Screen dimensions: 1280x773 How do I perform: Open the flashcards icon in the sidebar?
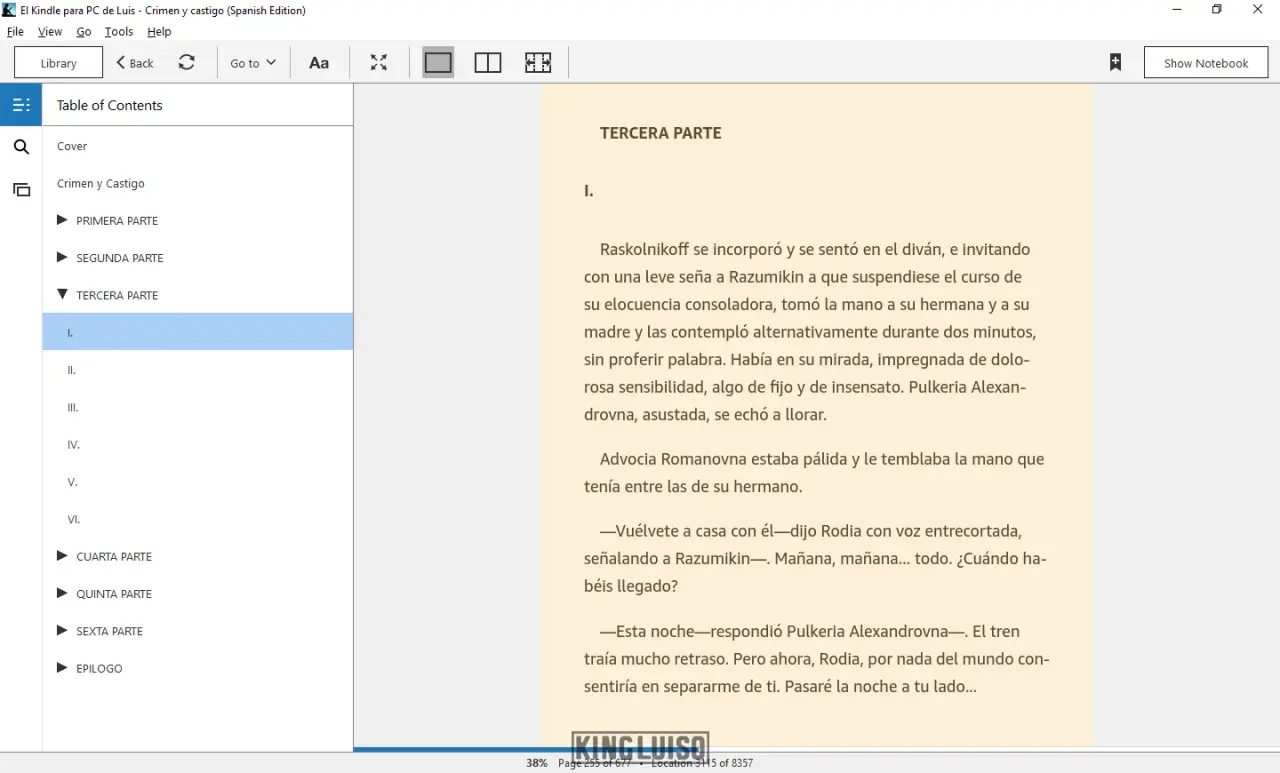(x=21, y=190)
